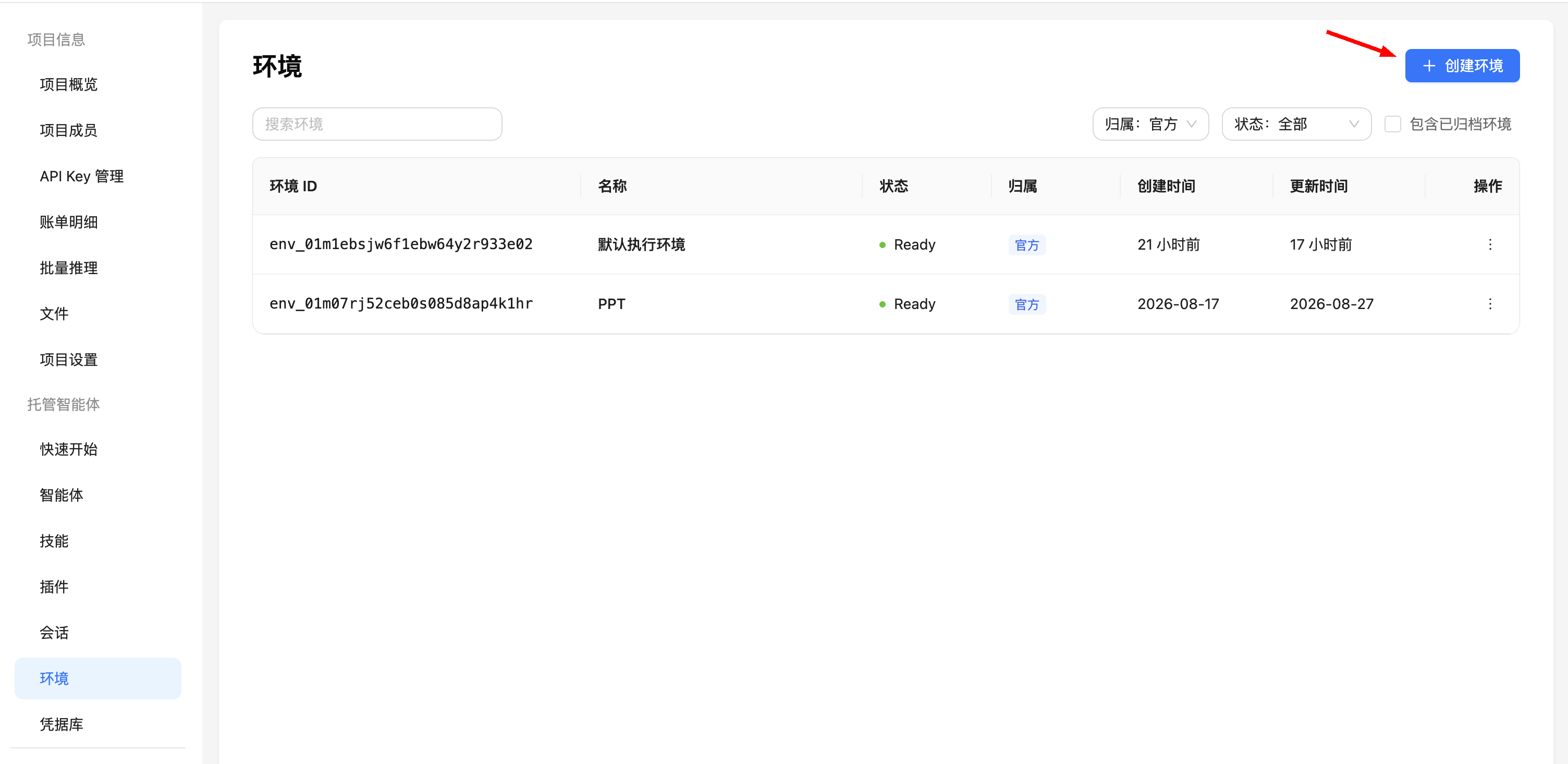This screenshot has width=1568, height=764.
Task: Open actions menu for 默认执行环境 row
Action: coord(1489,244)
